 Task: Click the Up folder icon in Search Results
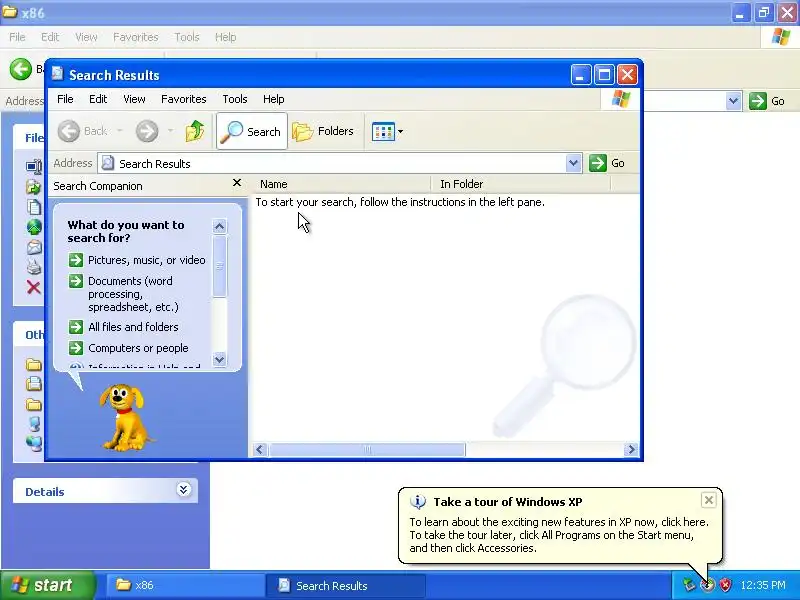coord(195,132)
